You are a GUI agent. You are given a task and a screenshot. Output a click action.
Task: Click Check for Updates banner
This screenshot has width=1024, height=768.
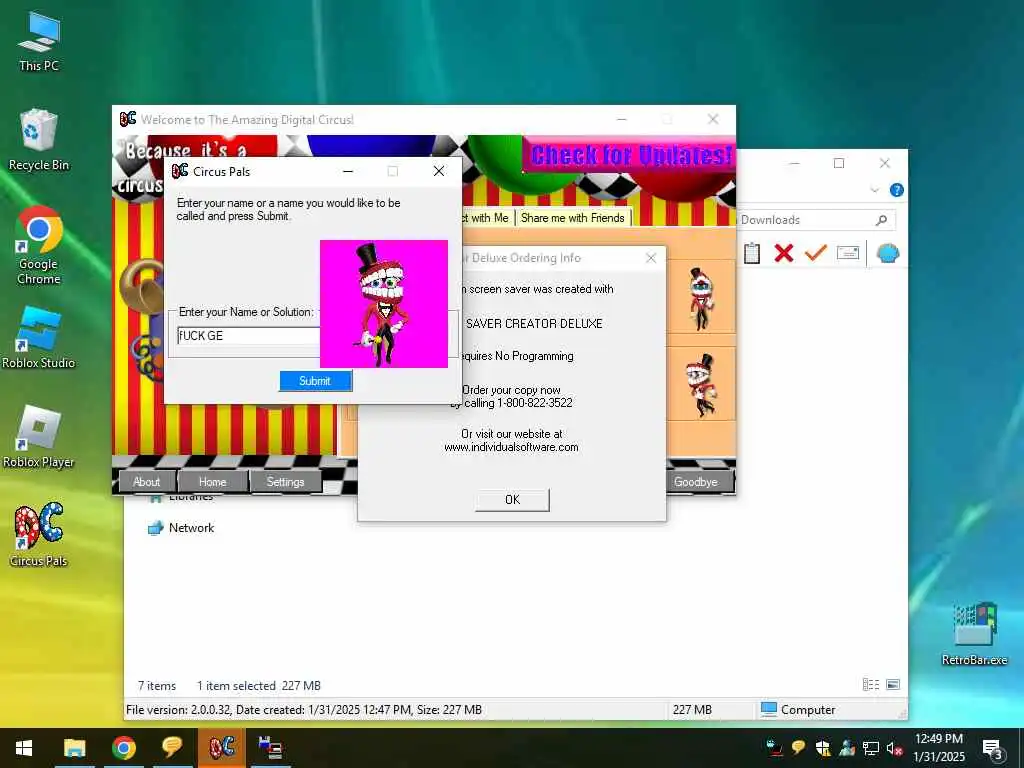coord(630,155)
